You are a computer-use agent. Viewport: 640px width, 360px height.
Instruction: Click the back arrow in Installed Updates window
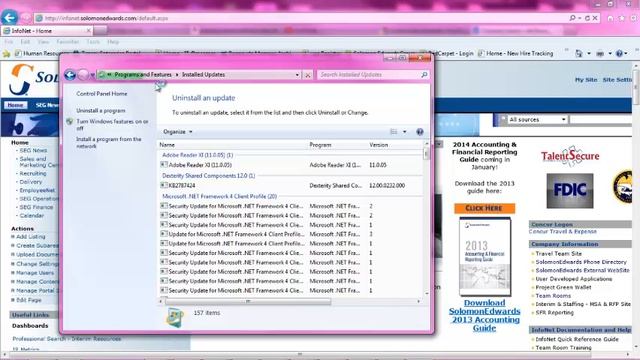[x=70, y=75]
